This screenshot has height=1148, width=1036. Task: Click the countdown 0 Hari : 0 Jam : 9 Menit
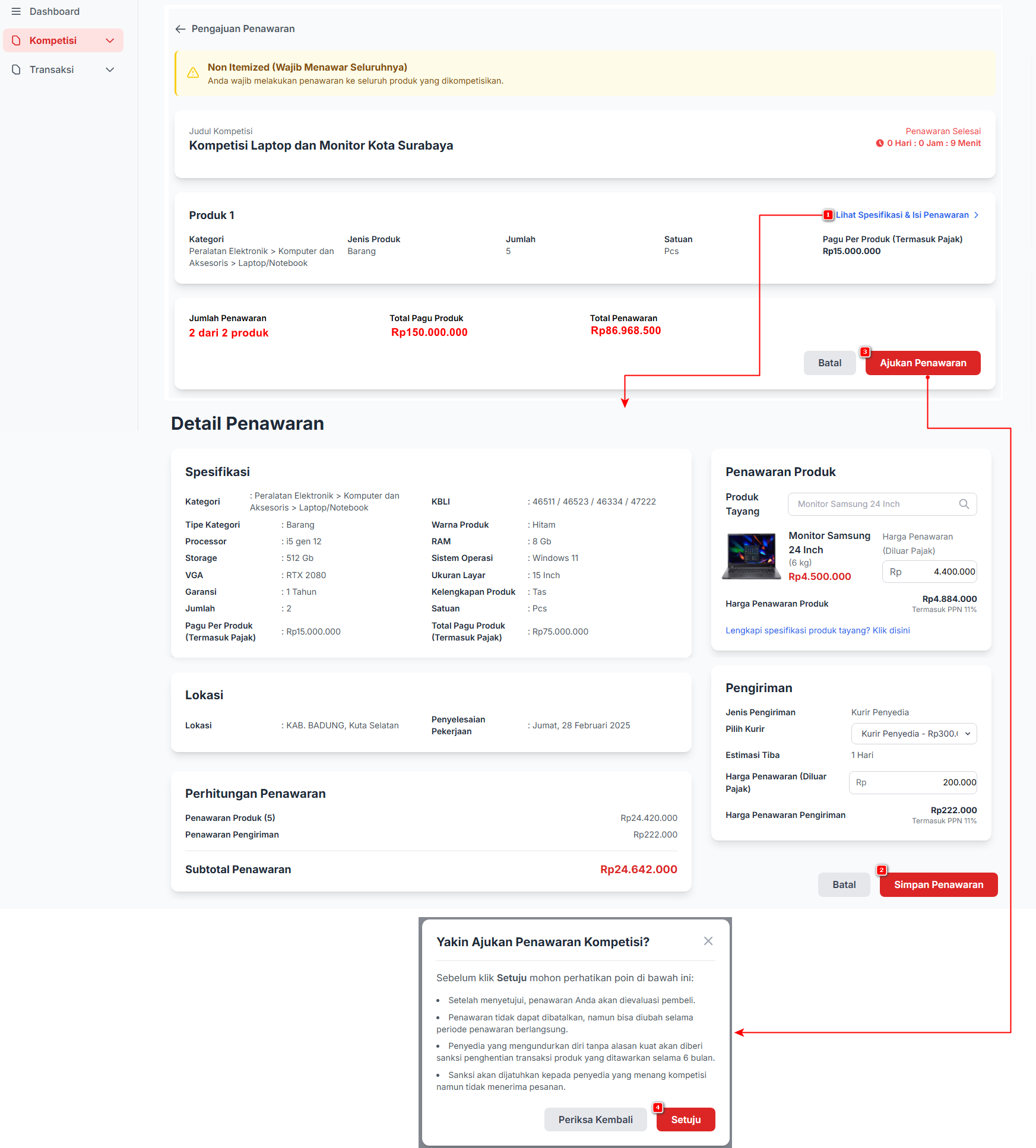(x=934, y=143)
